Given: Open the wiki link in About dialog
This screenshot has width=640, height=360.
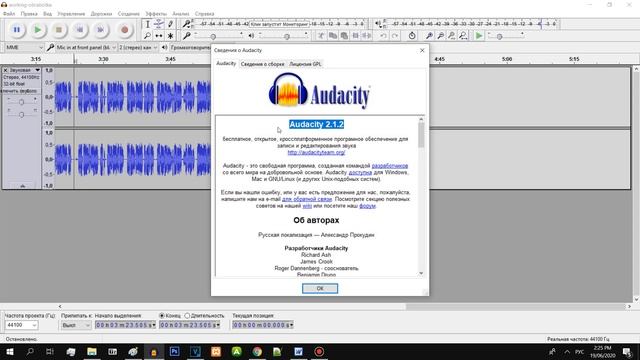Looking at the screenshot, I should [307, 206].
